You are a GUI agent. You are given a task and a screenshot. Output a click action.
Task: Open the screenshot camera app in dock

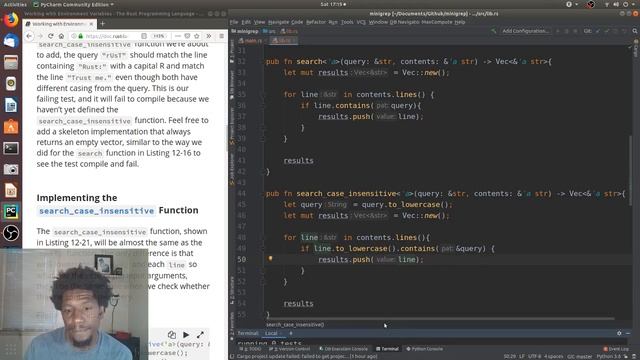(x=11, y=169)
